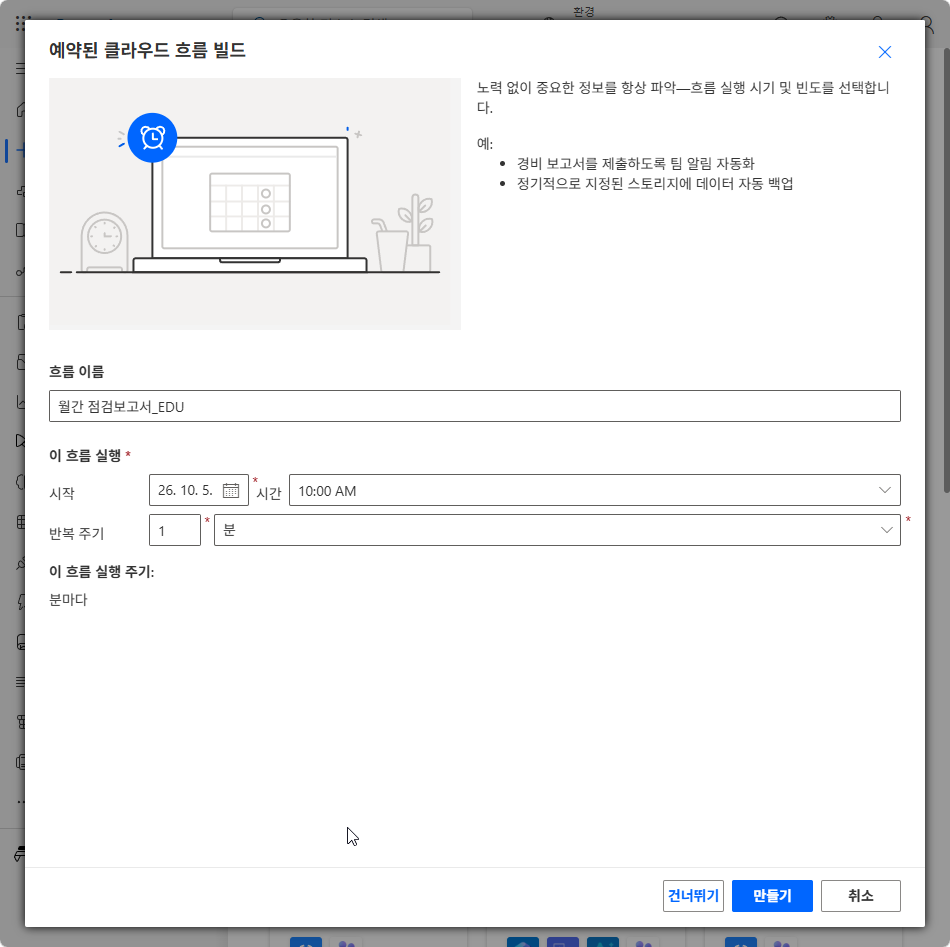Open the start date calendar picker icon
Image resolution: width=950 pixels, height=947 pixels.
231,490
